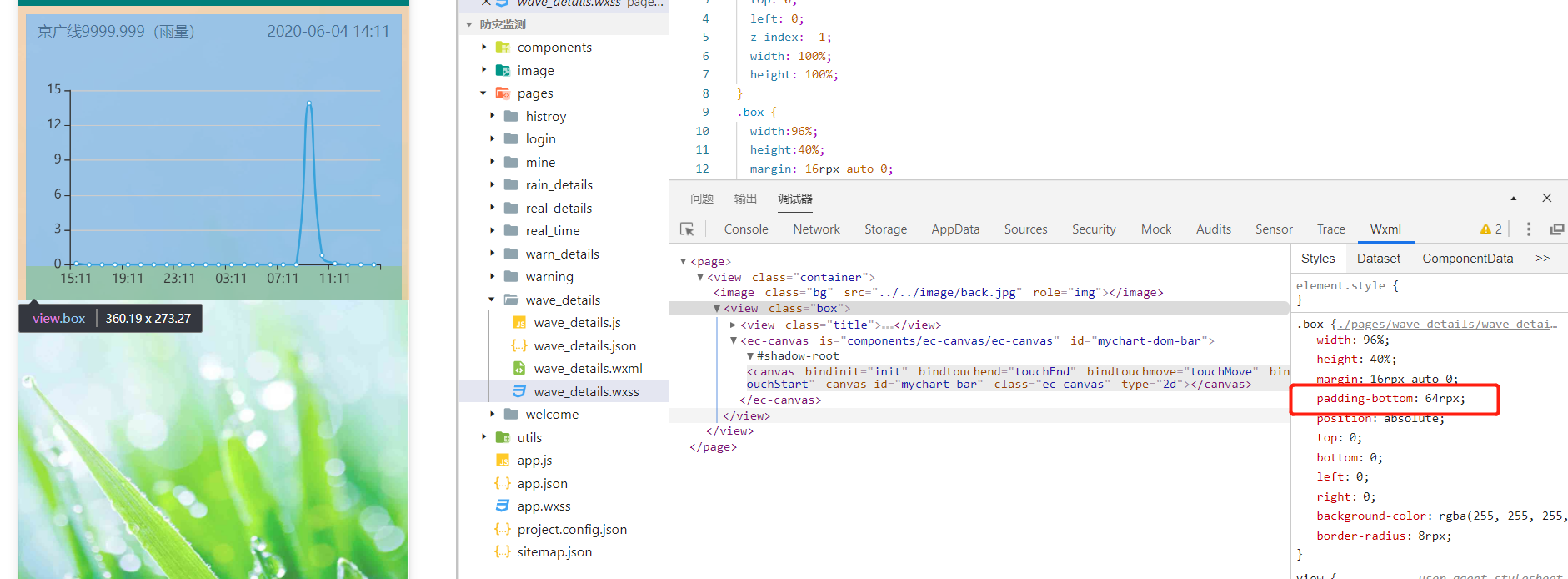This screenshot has height=579, width=1568.
Task: Open the AppData tab
Action: click(955, 229)
